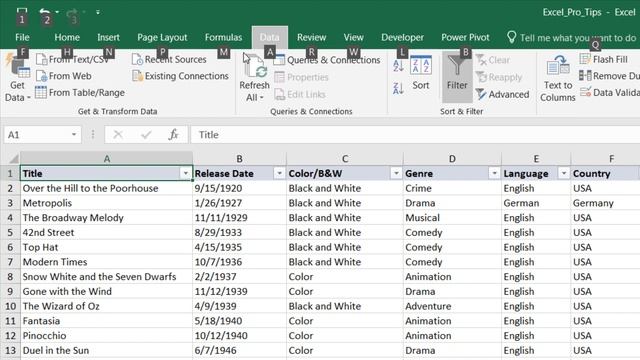Click Remove Duplicates icon
The width and height of the screenshot is (640, 360).
tap(585, 76)
